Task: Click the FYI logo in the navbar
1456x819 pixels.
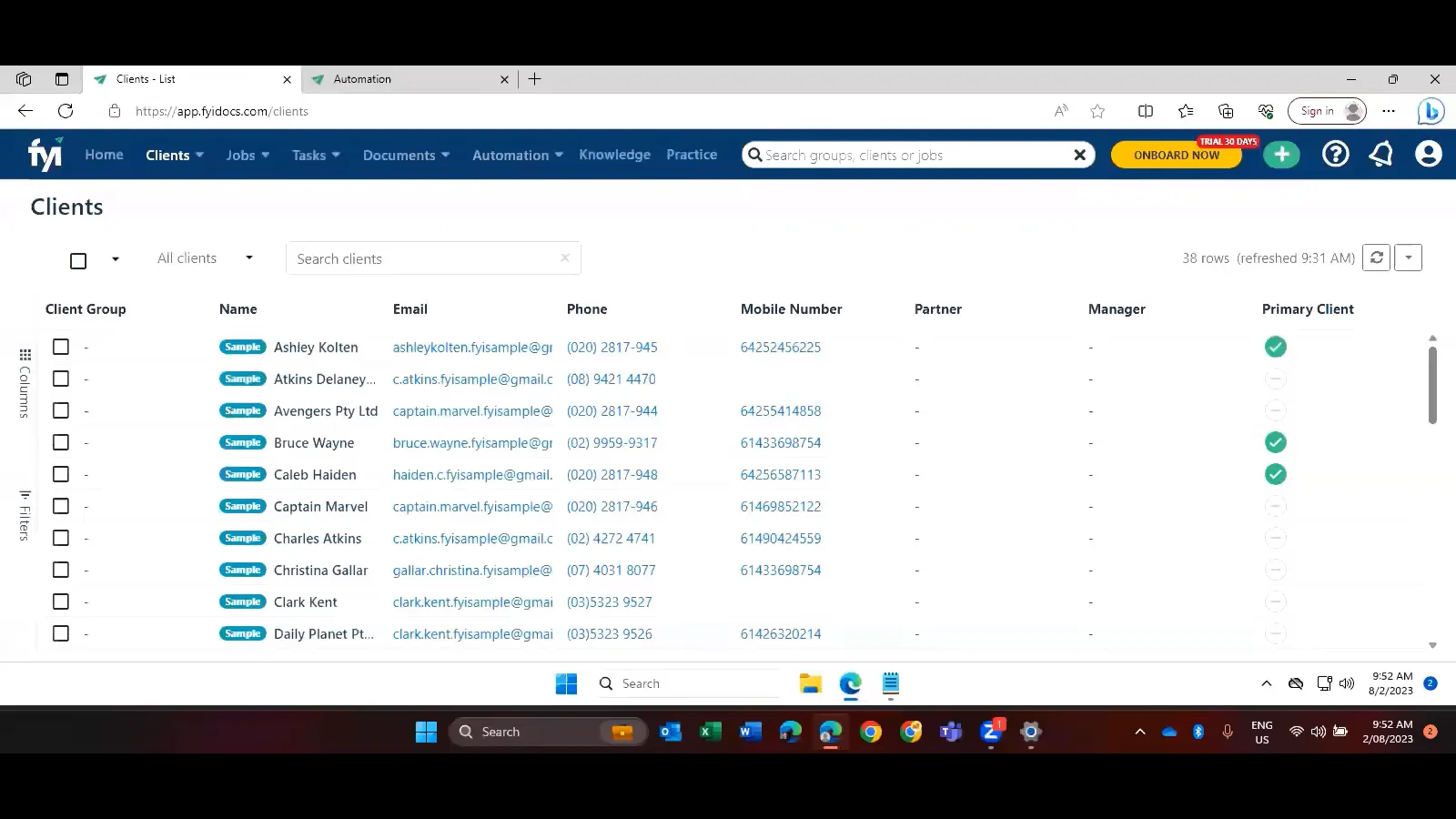Action: tap(45, 154)
